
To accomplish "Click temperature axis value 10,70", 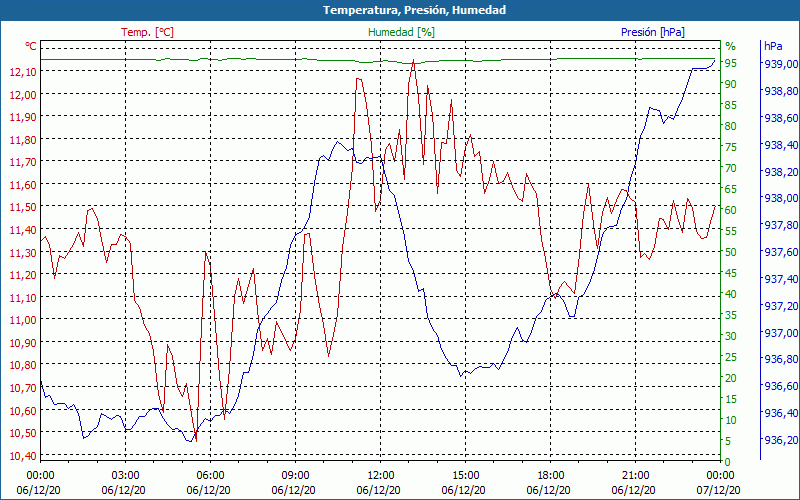I will pyautogui.click(x=23, y=388).
